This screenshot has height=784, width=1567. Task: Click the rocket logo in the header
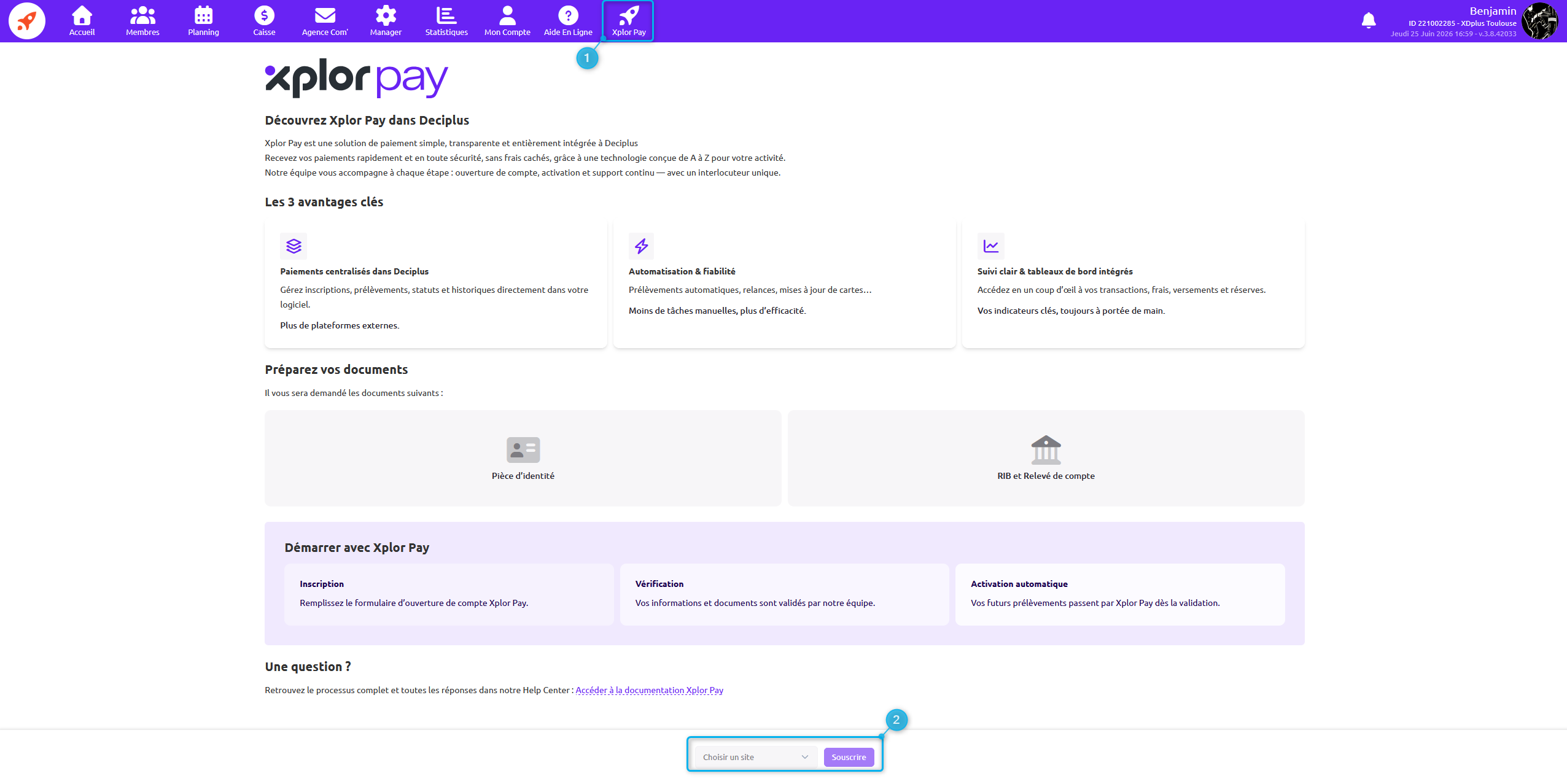pos(27,21)
